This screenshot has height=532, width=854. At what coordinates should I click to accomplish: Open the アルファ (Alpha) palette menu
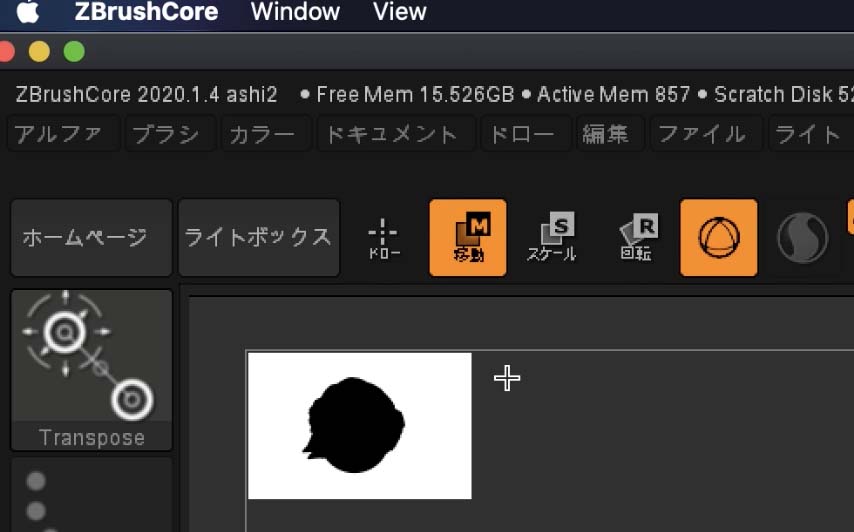[x=63, y=134]
